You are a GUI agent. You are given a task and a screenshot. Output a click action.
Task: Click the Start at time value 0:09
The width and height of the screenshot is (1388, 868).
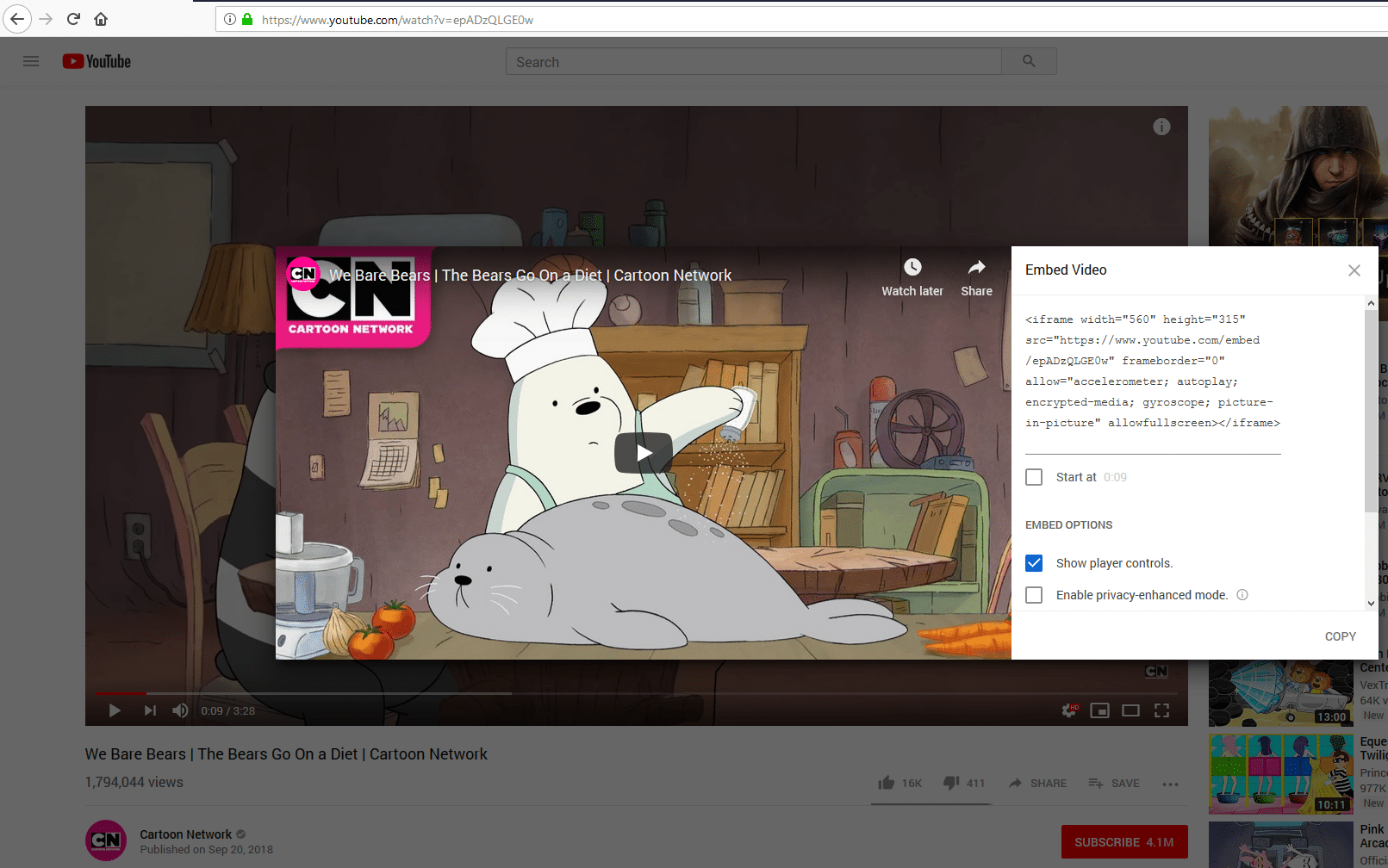[x=1115, y=477]
